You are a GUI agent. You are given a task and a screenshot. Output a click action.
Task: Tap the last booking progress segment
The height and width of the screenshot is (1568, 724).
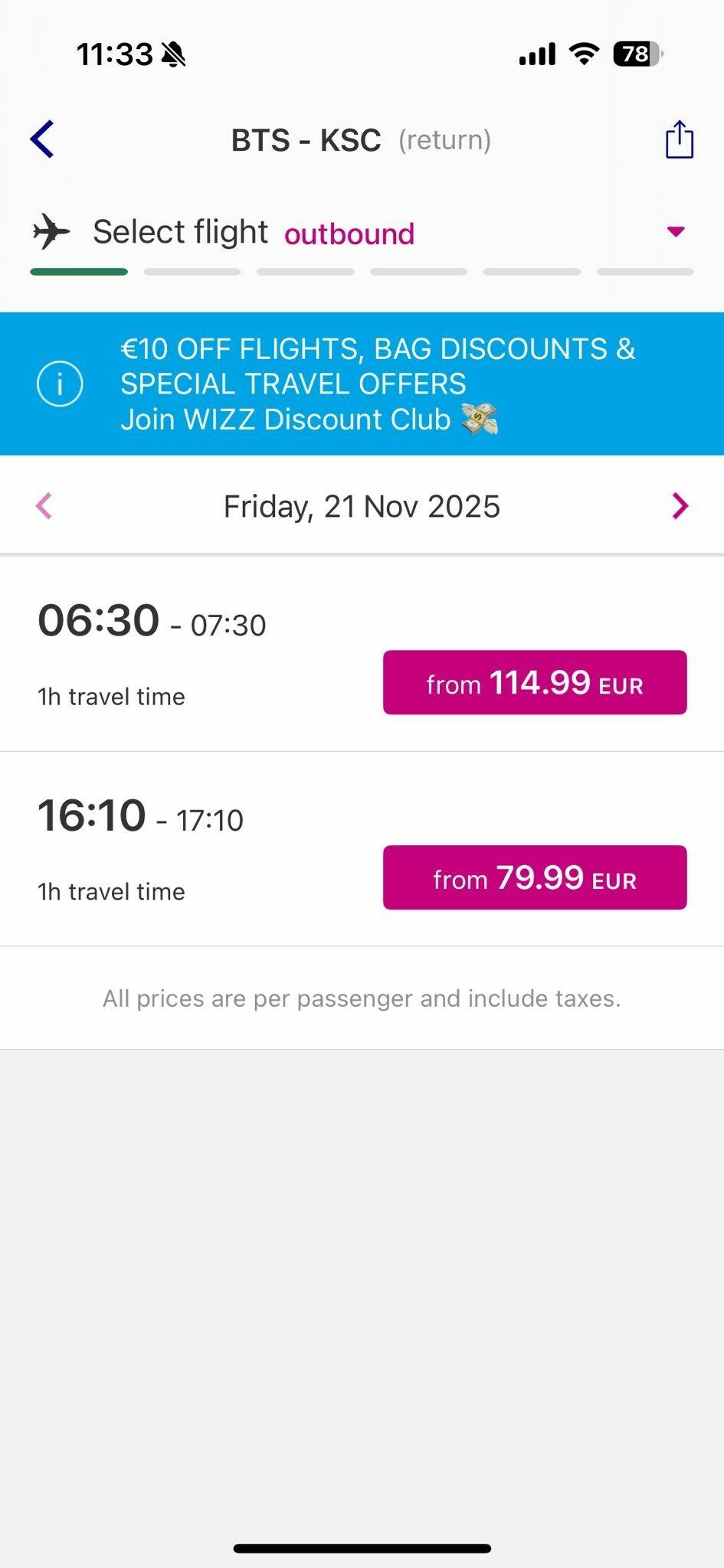click(x=644, y=272)
